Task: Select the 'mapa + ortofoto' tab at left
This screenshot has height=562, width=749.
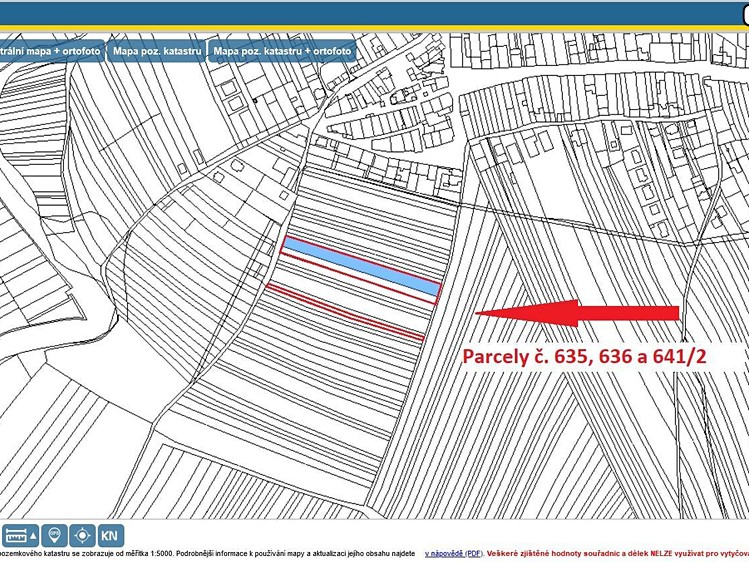Action: coord(50,51)
